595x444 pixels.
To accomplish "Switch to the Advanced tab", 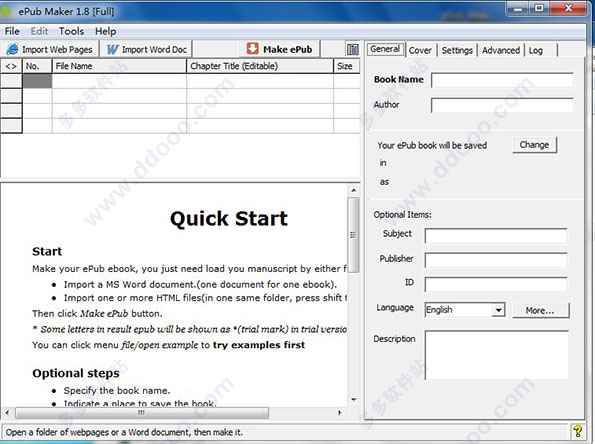I will coord(501,50).
